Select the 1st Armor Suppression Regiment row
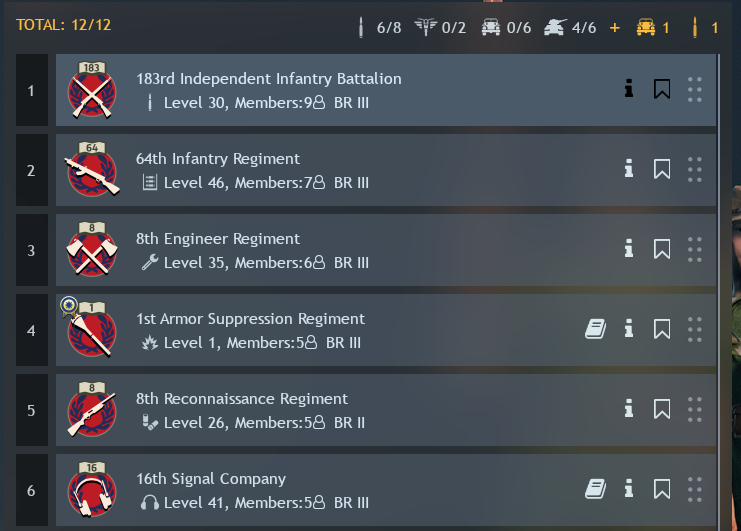This screenshot has height=531, width=741. tap(386, 330)
